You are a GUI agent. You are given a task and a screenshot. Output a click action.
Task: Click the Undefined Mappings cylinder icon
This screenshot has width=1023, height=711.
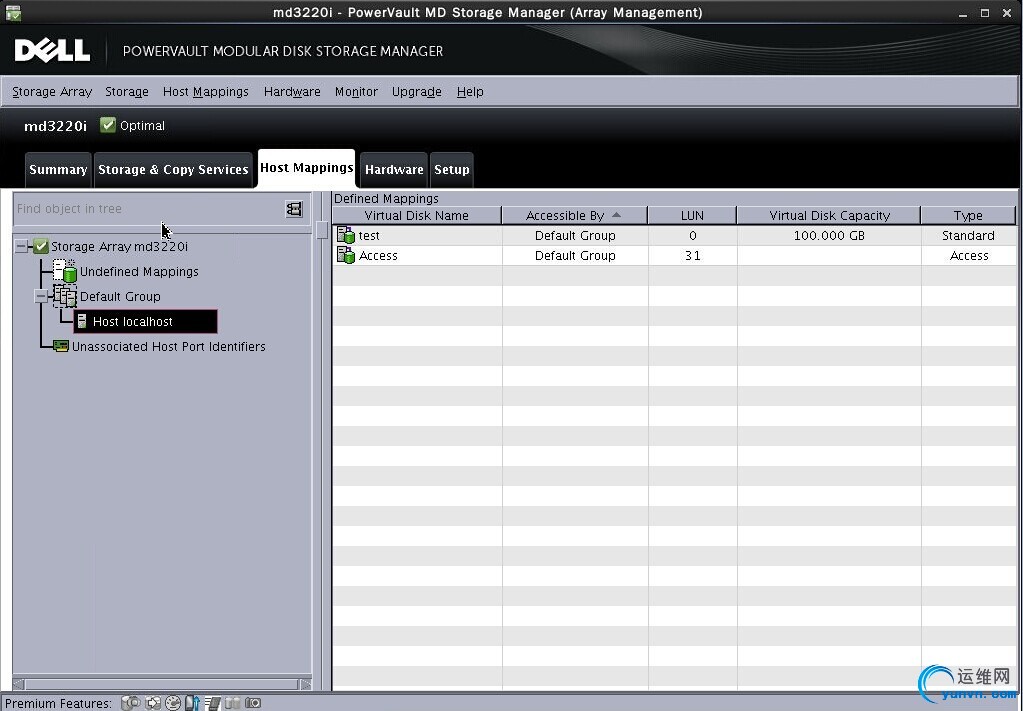click(65, 271)
